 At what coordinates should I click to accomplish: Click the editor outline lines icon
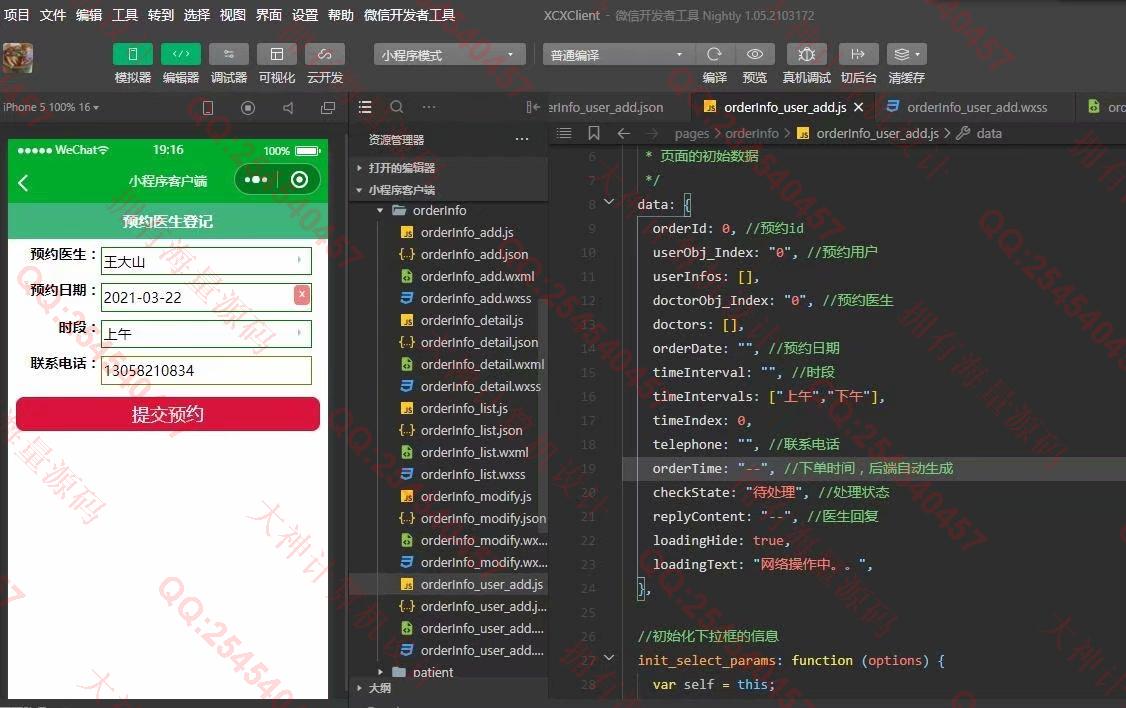564,133
